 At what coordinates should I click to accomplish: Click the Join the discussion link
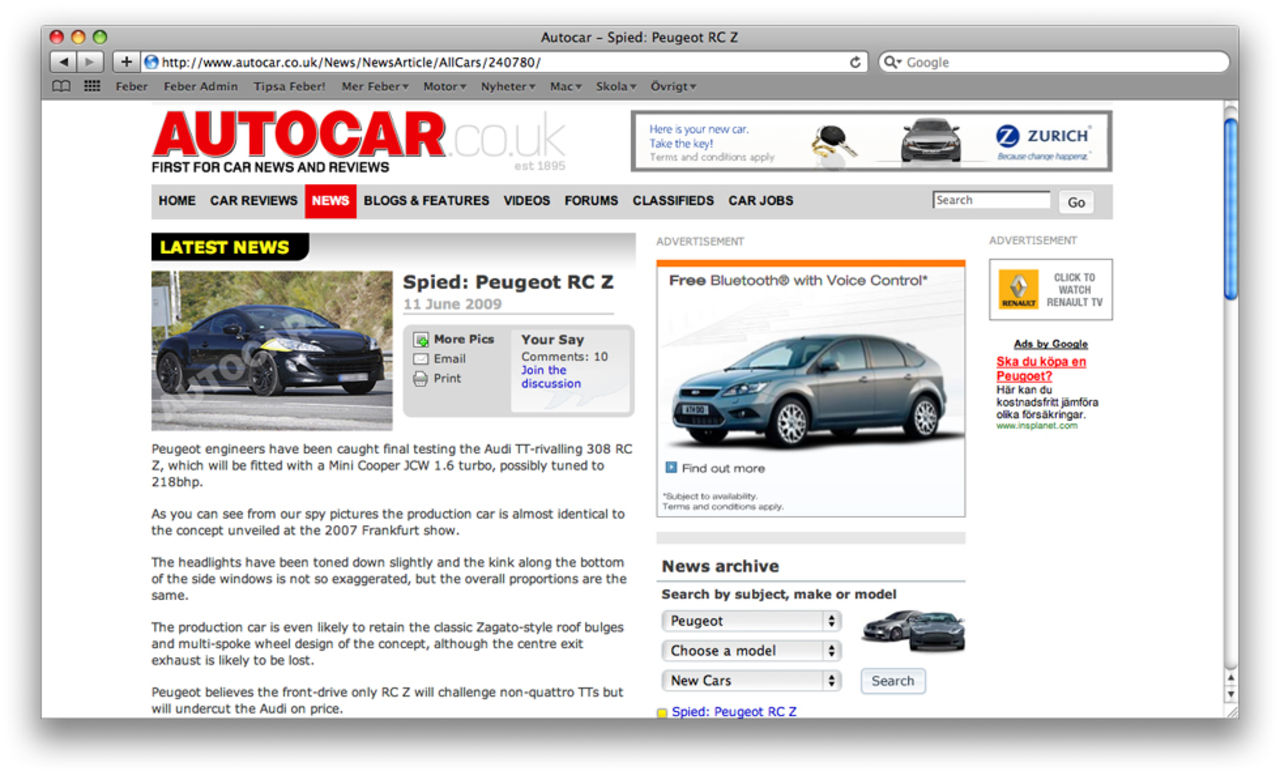[550, 377]
